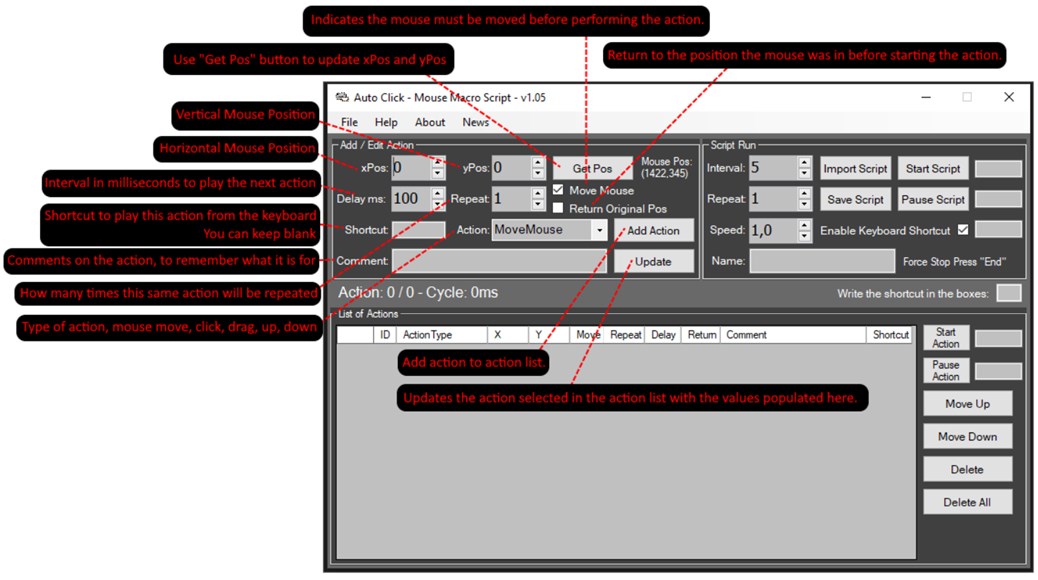Open the About menu
1038x580 pixels.
[x=429, y=122]
